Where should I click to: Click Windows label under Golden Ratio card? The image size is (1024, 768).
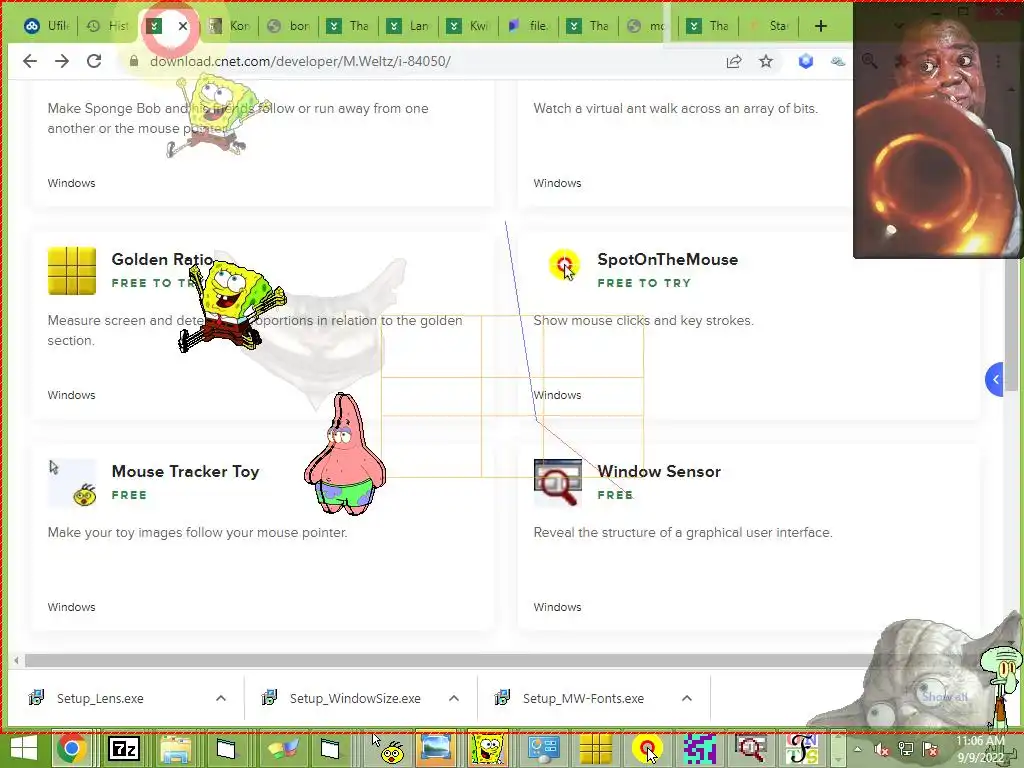pyautogui.click(x=71, y=395)
